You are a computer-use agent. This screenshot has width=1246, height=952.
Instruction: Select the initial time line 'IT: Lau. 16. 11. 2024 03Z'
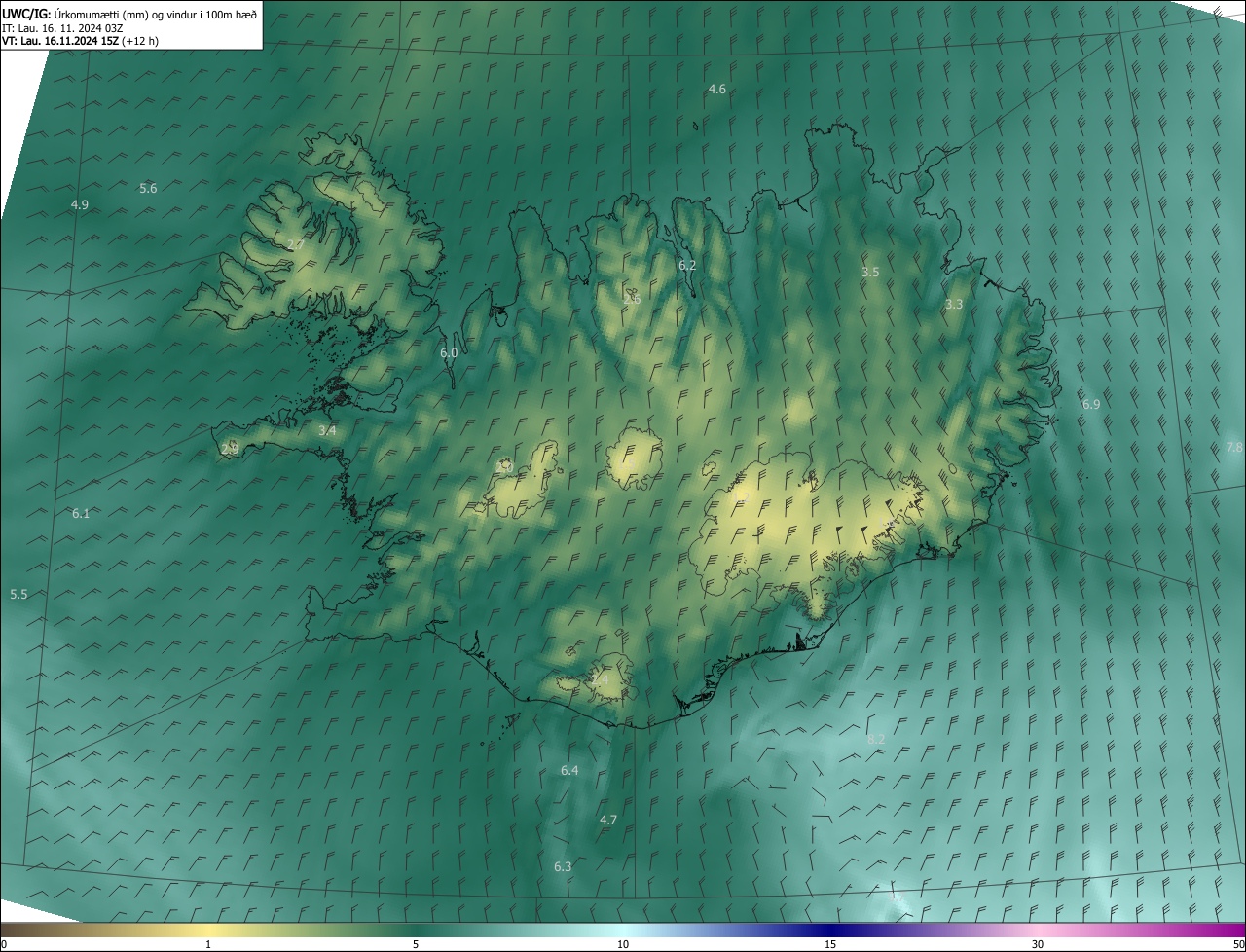pos(62,27)
